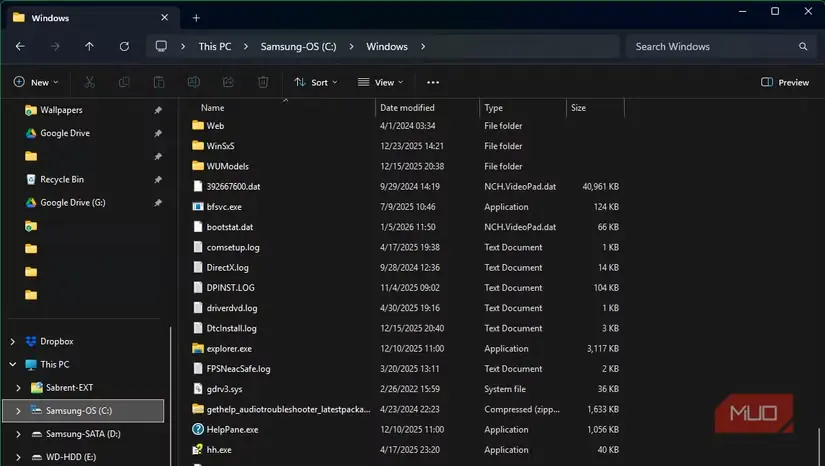Go up one folder level
Viewport: 825px width, 466px height.
[89, 46]
